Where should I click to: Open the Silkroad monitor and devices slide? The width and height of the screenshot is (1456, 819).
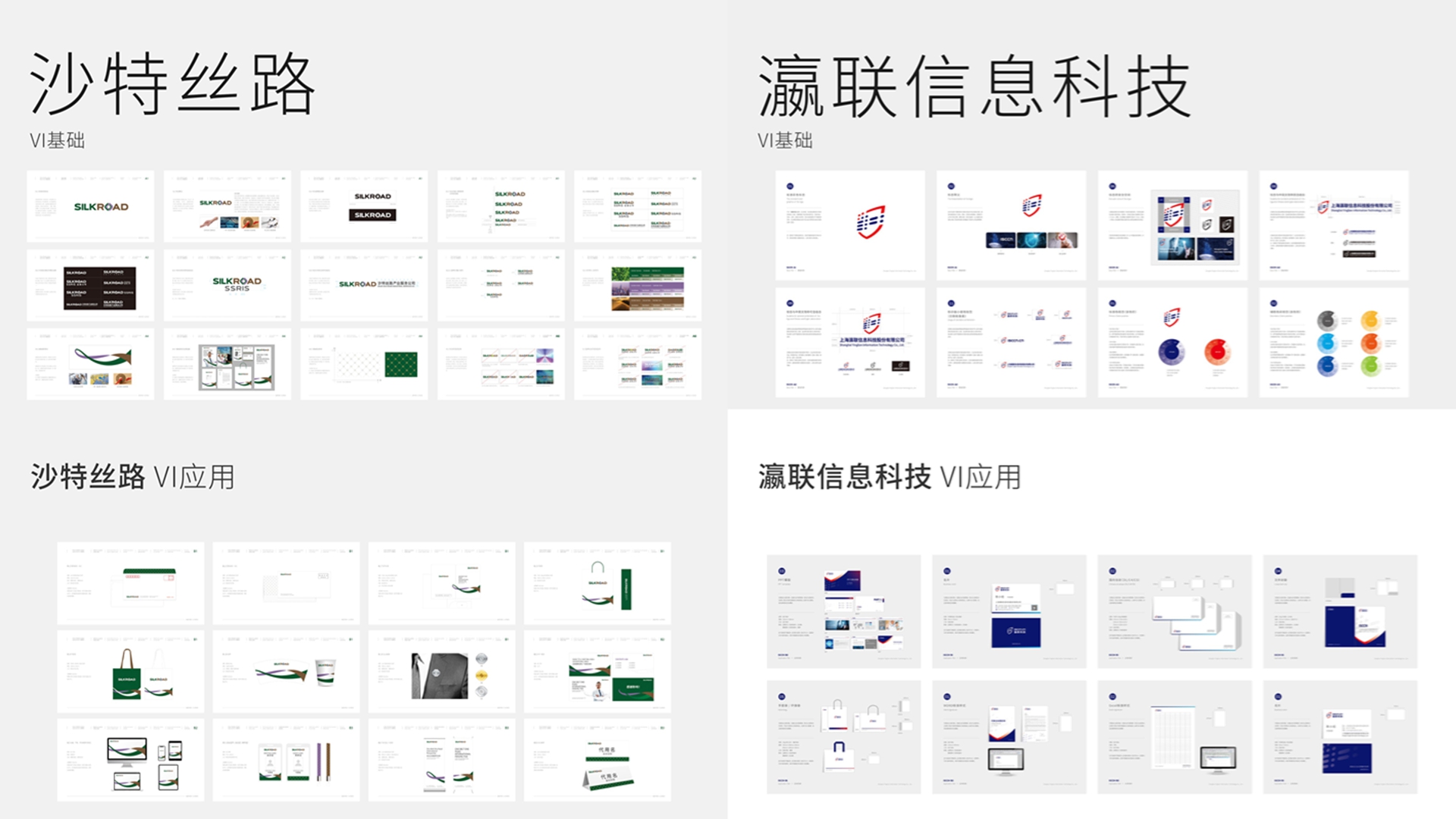coord(130,760)
